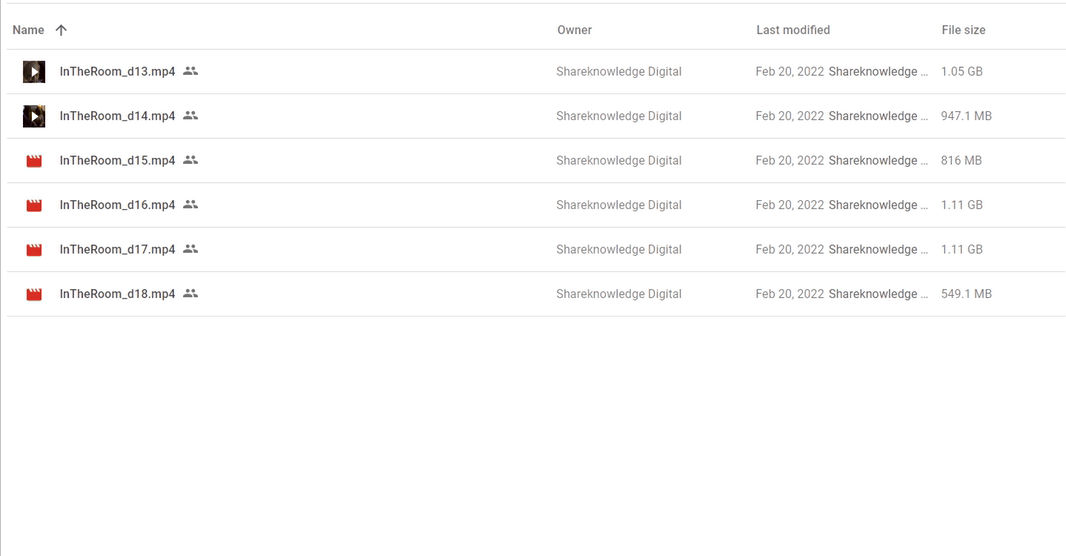This screenshot has height=556, width=1066.
Task: Click the File size column header
Action: tap(963, 30)
